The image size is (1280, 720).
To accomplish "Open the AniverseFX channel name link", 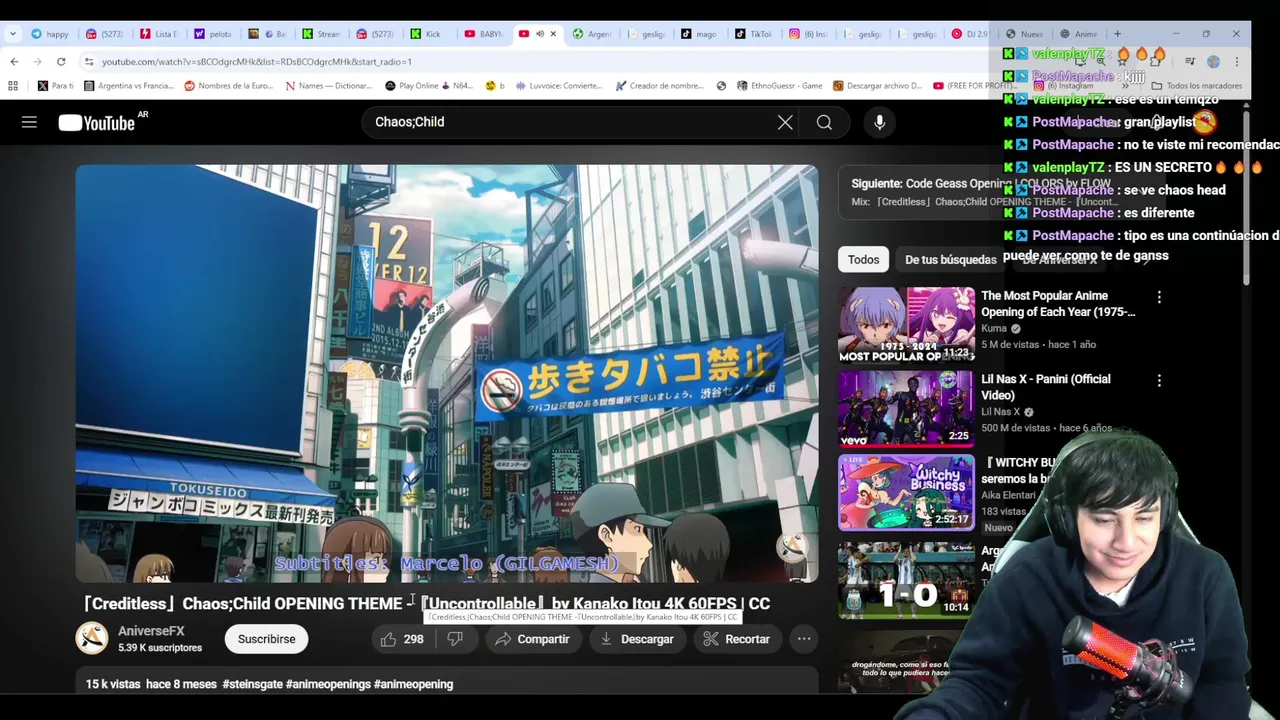I will pos(151,631).
